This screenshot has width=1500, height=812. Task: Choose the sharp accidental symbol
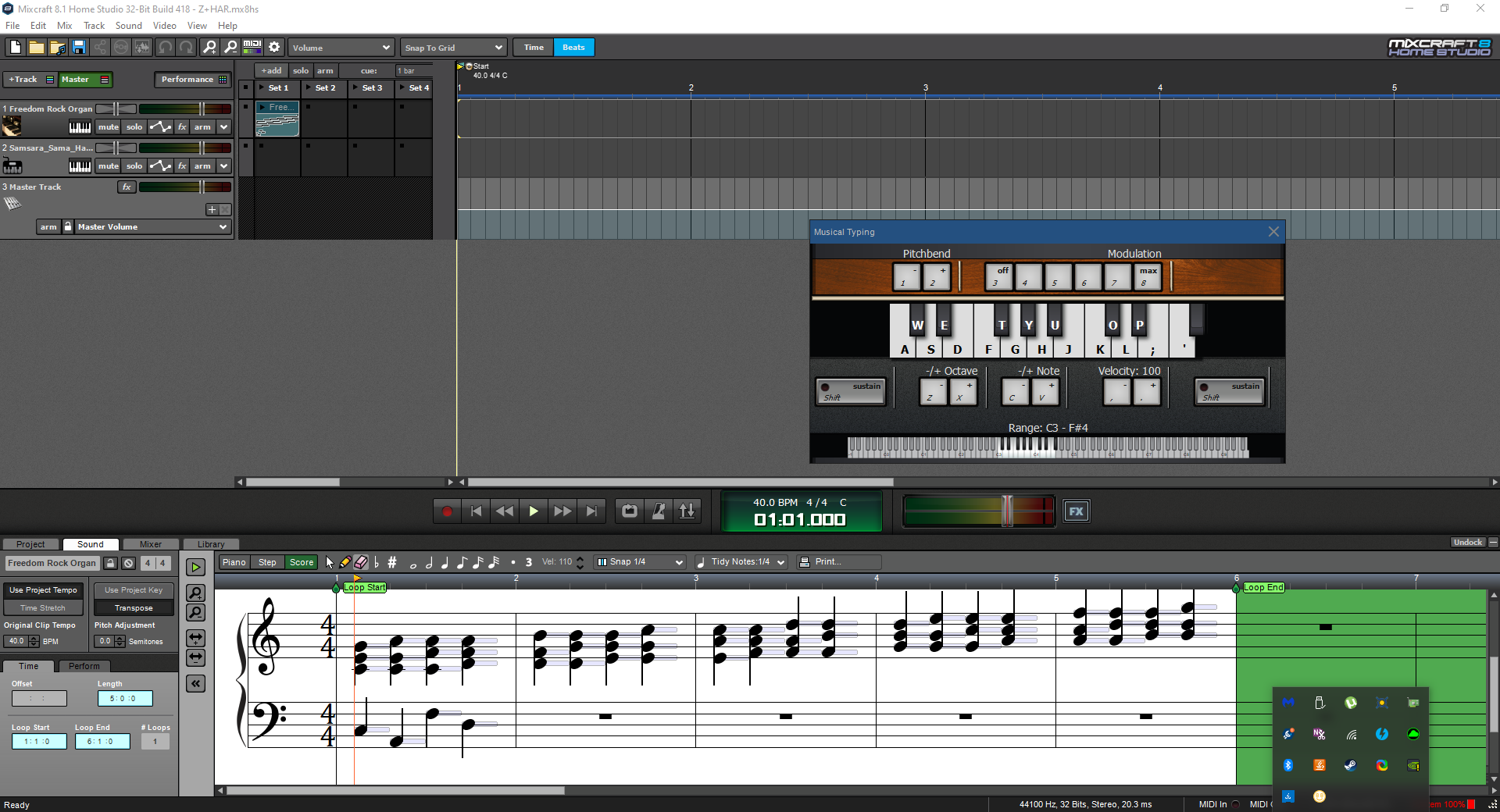click(x=392, y=562)
